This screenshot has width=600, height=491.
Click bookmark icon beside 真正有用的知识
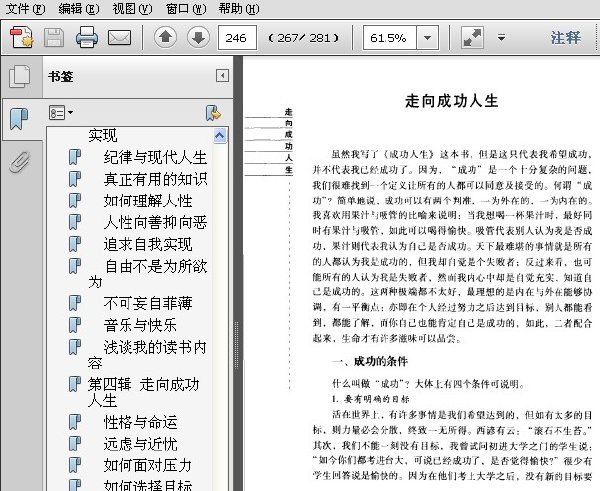point(75,179)
